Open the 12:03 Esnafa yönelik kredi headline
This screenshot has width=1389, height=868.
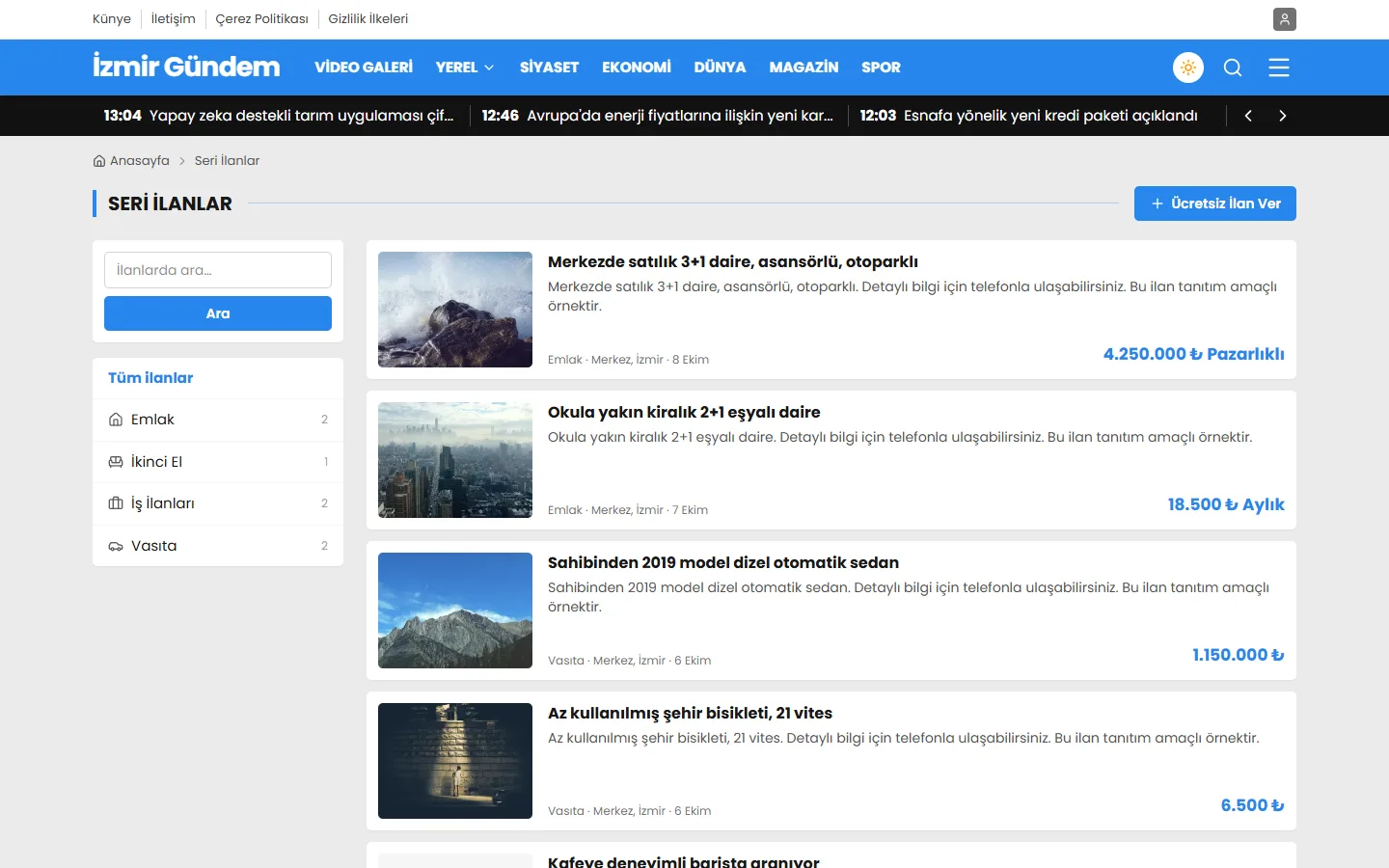click(x=1029, y=116)
